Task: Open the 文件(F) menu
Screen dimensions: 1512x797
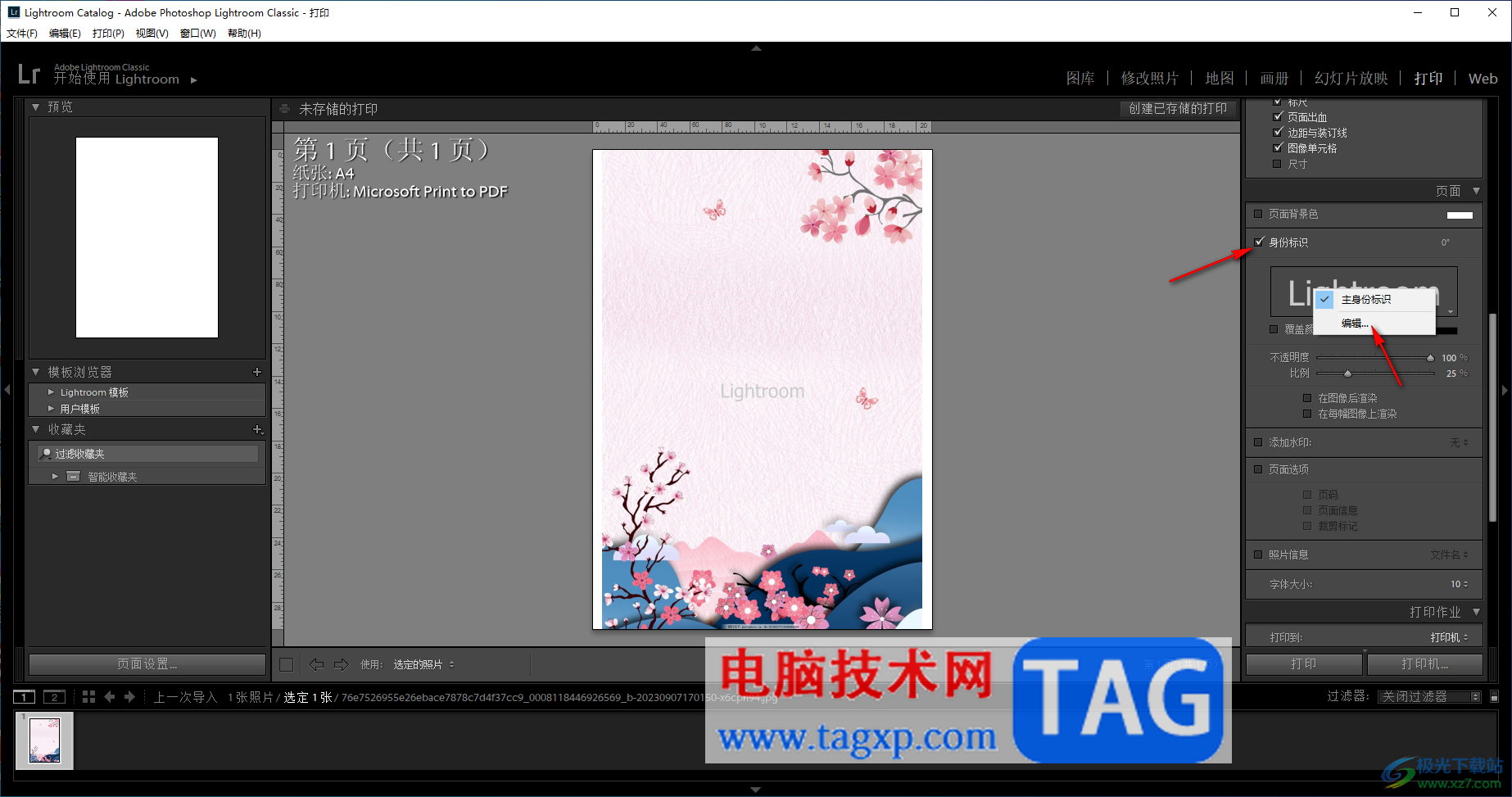Action: tap(22, 34)
